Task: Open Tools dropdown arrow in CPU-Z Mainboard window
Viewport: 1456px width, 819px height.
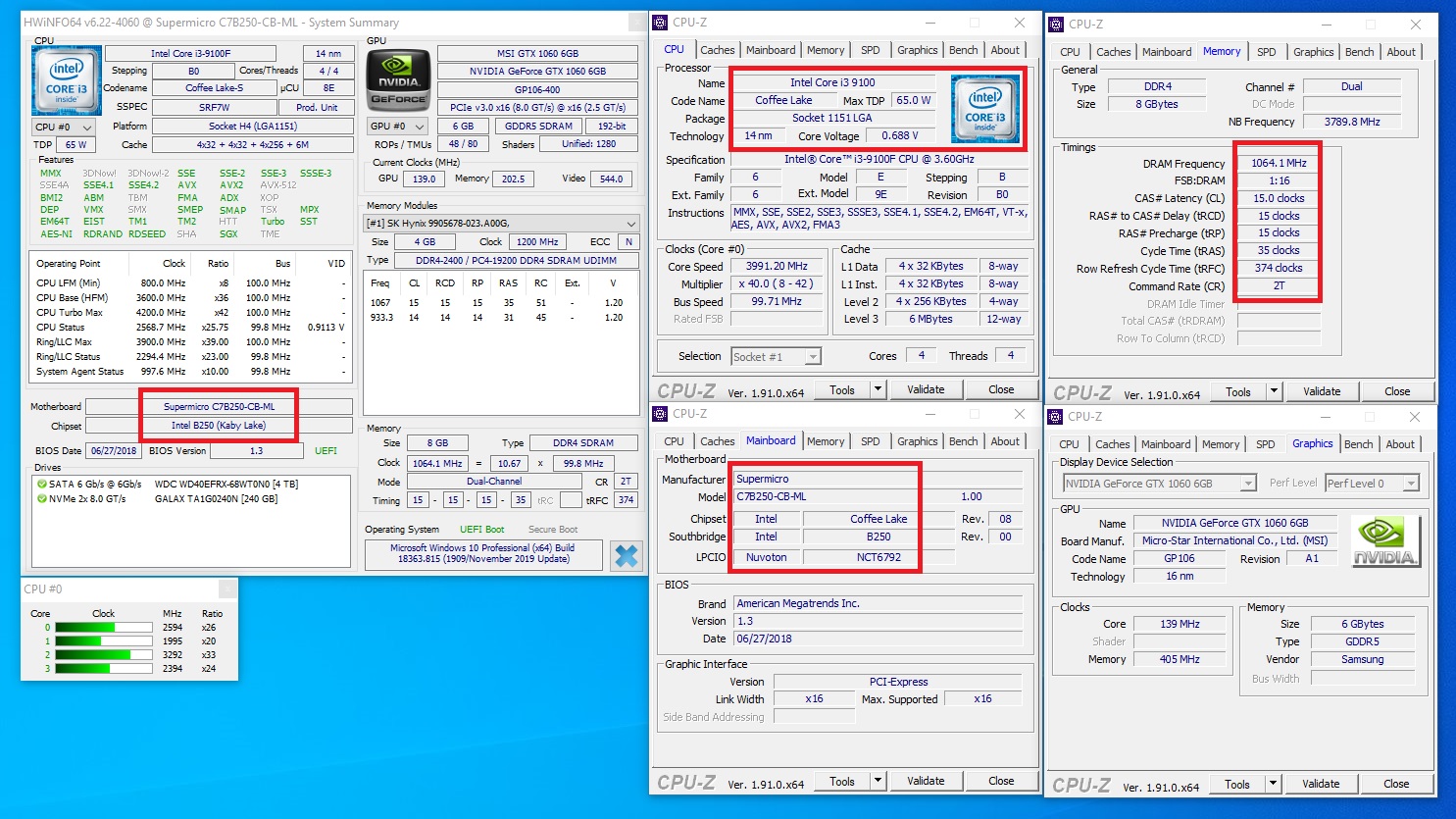Action: 878,781
